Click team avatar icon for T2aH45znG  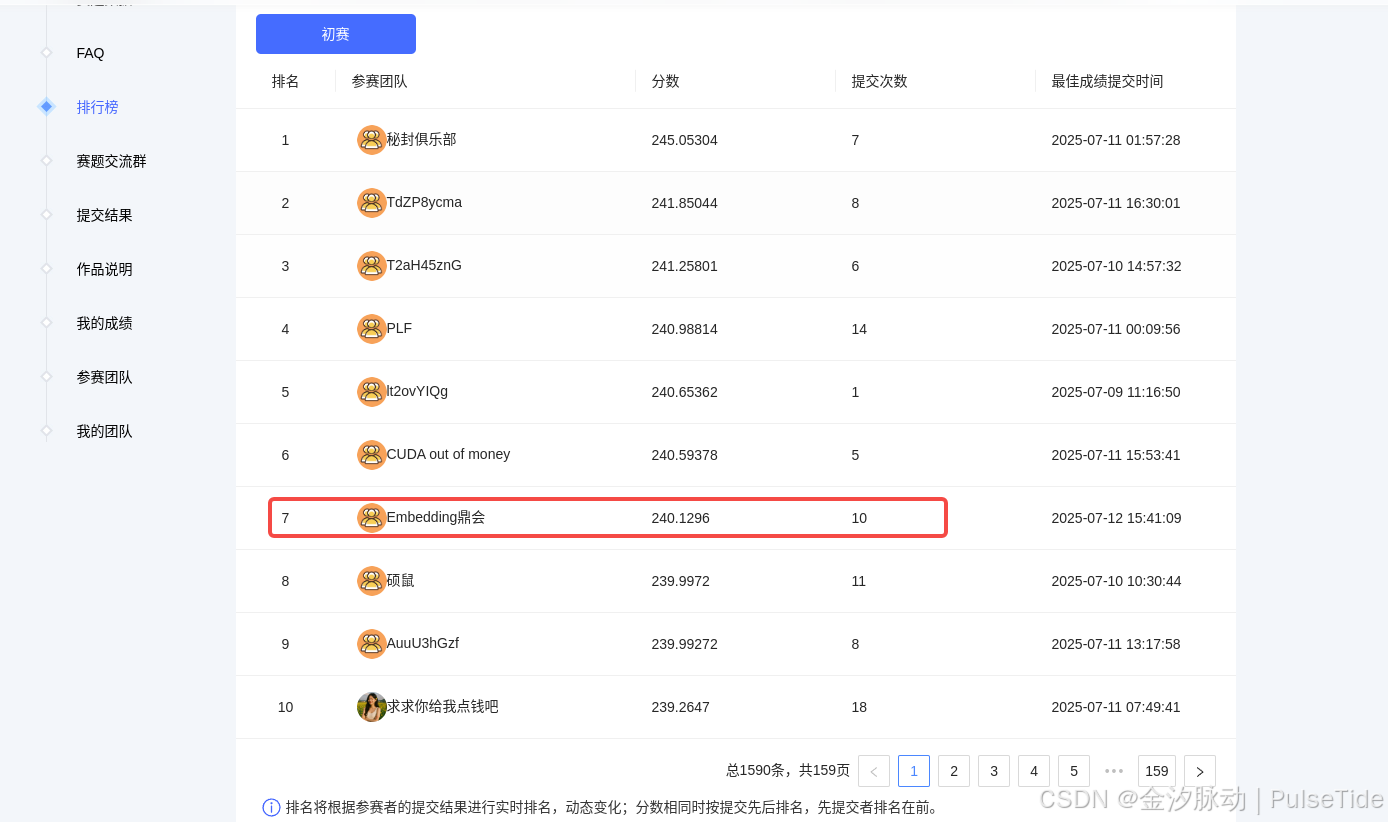(372, 266)
